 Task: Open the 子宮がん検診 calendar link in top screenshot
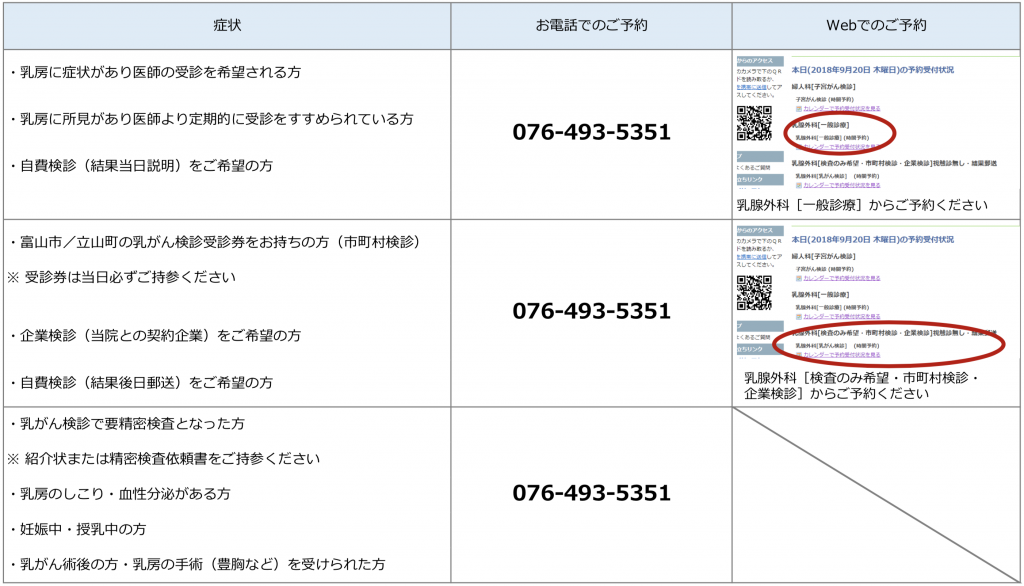click(842, 108)
